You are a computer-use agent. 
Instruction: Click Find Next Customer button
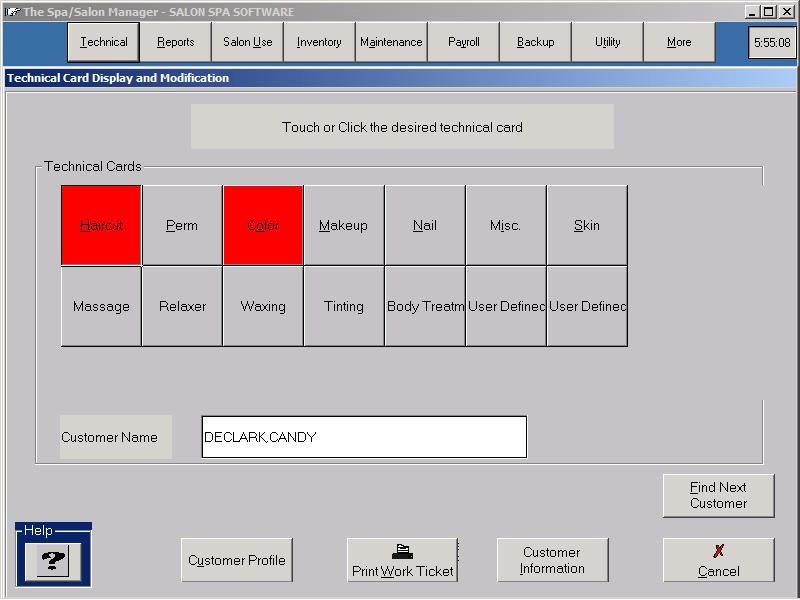(x=718, y=495)
